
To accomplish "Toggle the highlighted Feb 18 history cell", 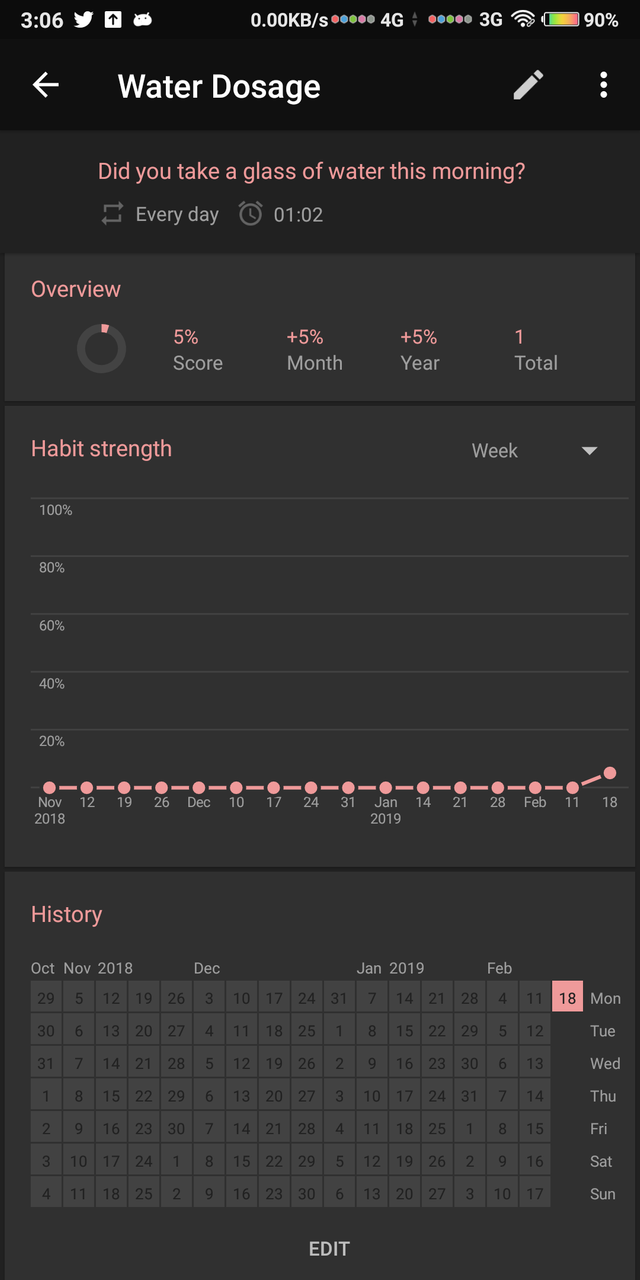I will pyautogui.click(x=567, y=997).
